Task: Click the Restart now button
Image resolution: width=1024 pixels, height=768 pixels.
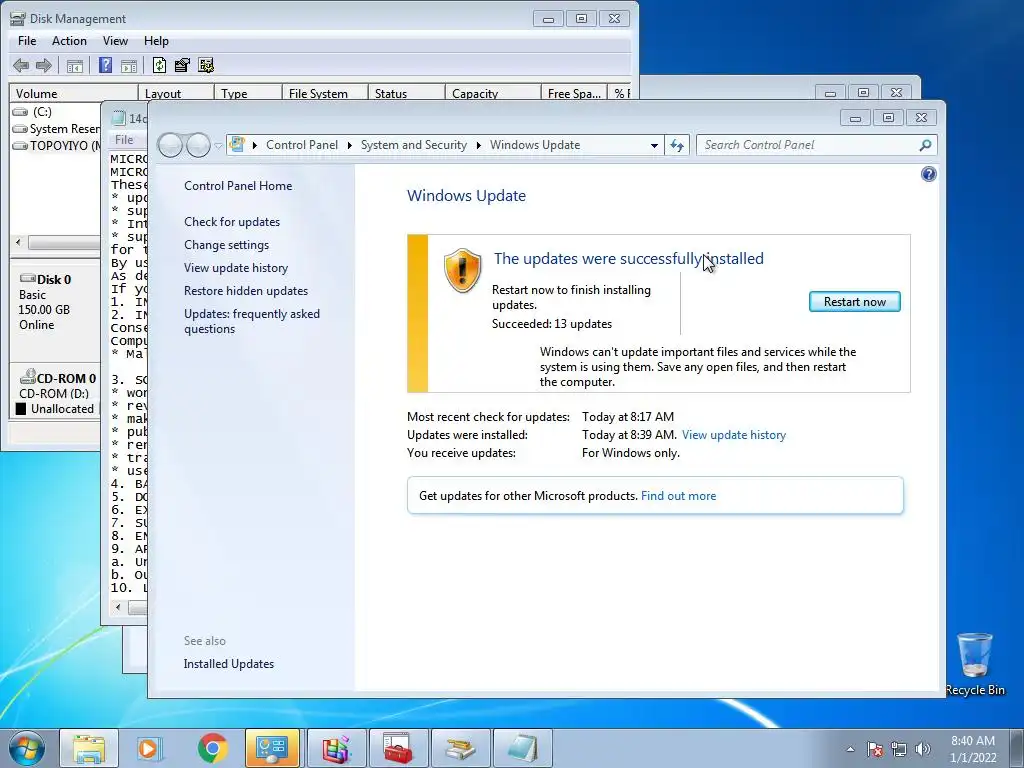Action: coord(854,302)
